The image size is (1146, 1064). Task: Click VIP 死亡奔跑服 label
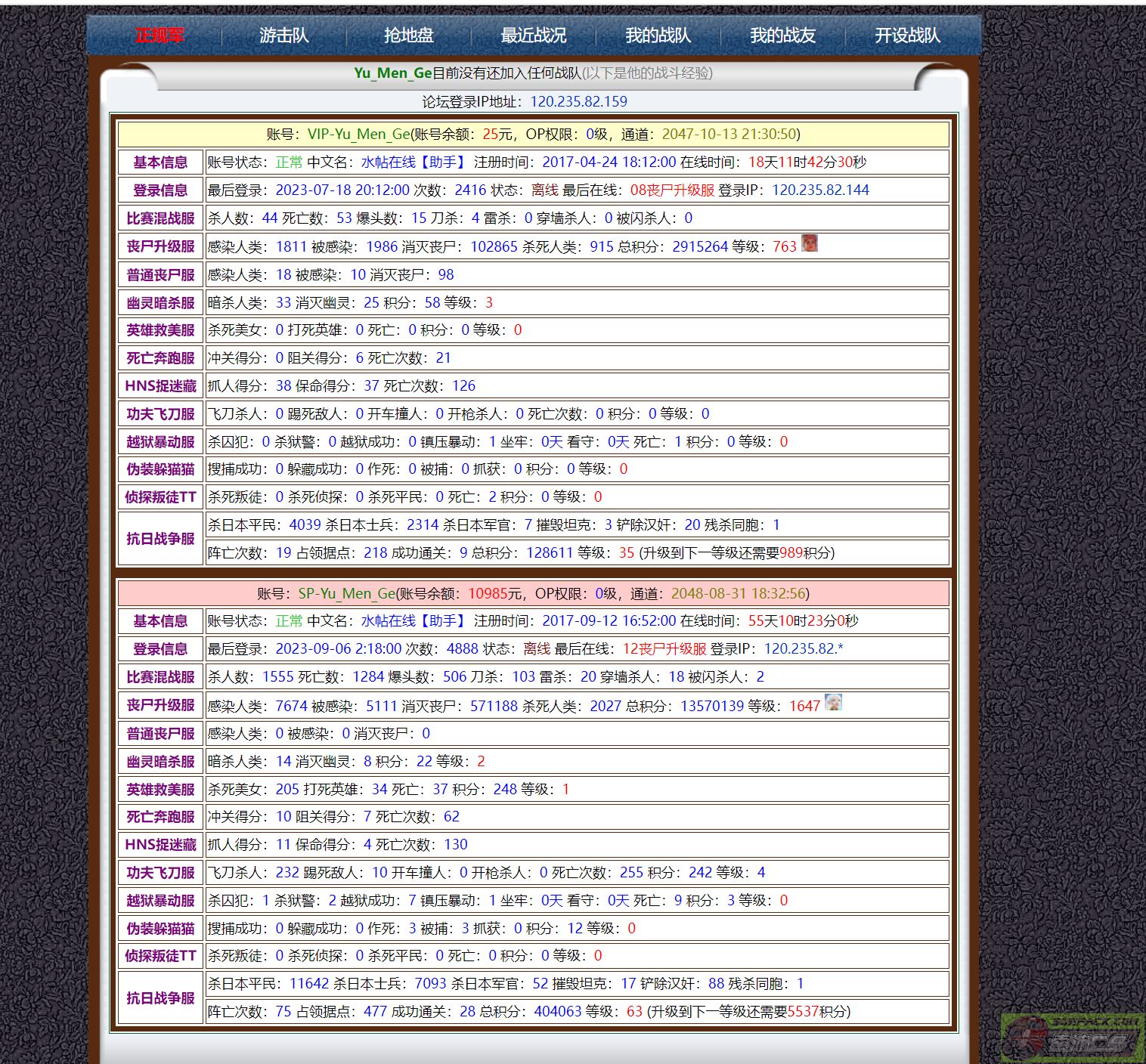(160, 358)
